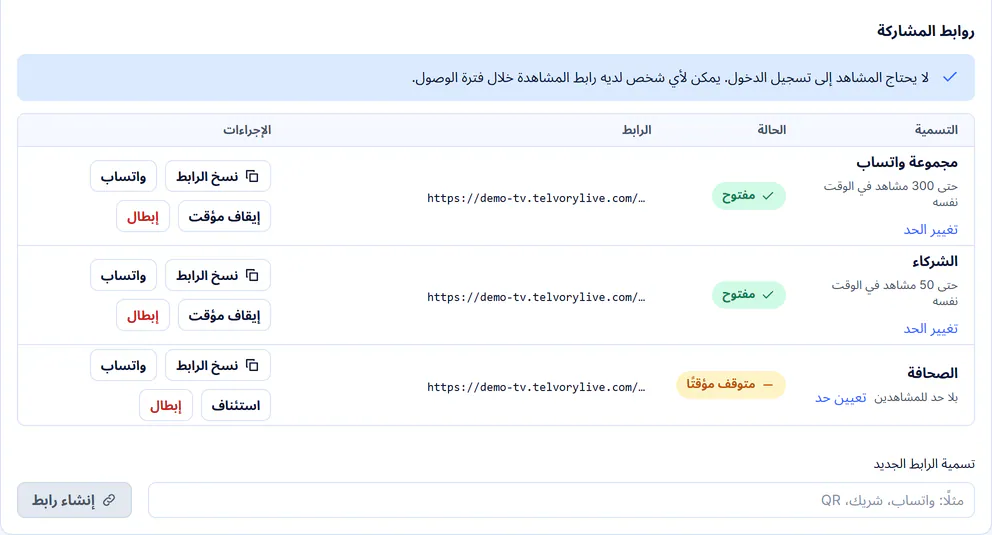Click text حتى 50 مشاهد في الوقت نفسه
The height and width of the screenshot is (535, 992).
point(895,293)
